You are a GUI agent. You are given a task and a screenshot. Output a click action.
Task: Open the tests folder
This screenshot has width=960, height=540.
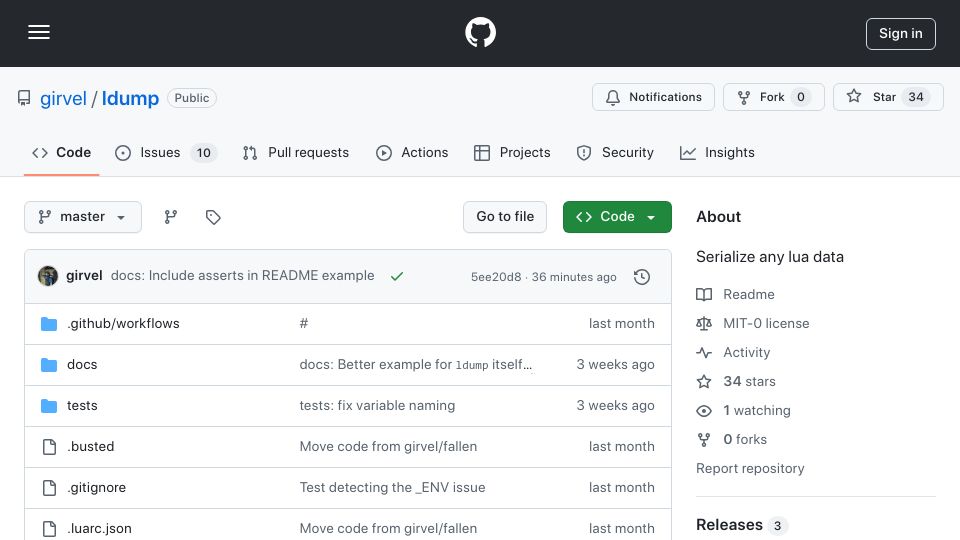(82, 405)
